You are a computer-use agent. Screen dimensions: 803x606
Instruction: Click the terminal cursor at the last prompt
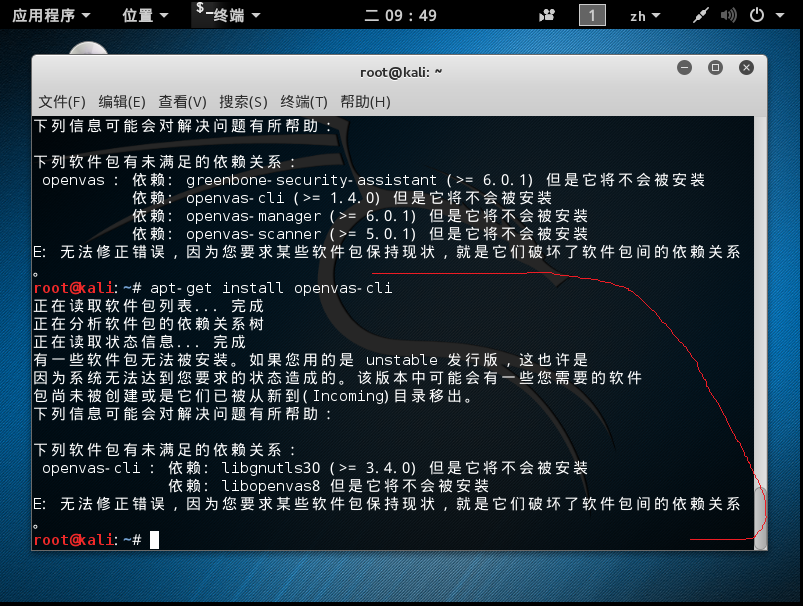[x=154, y=540]
